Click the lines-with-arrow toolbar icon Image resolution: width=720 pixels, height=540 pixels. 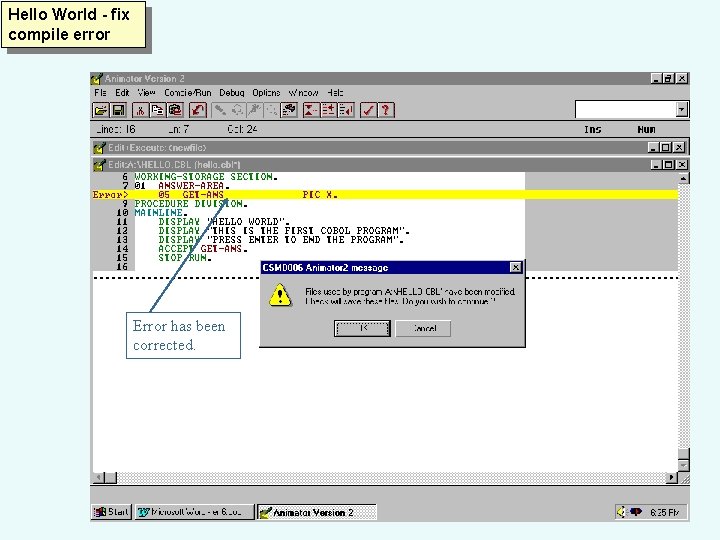[346, 110]
